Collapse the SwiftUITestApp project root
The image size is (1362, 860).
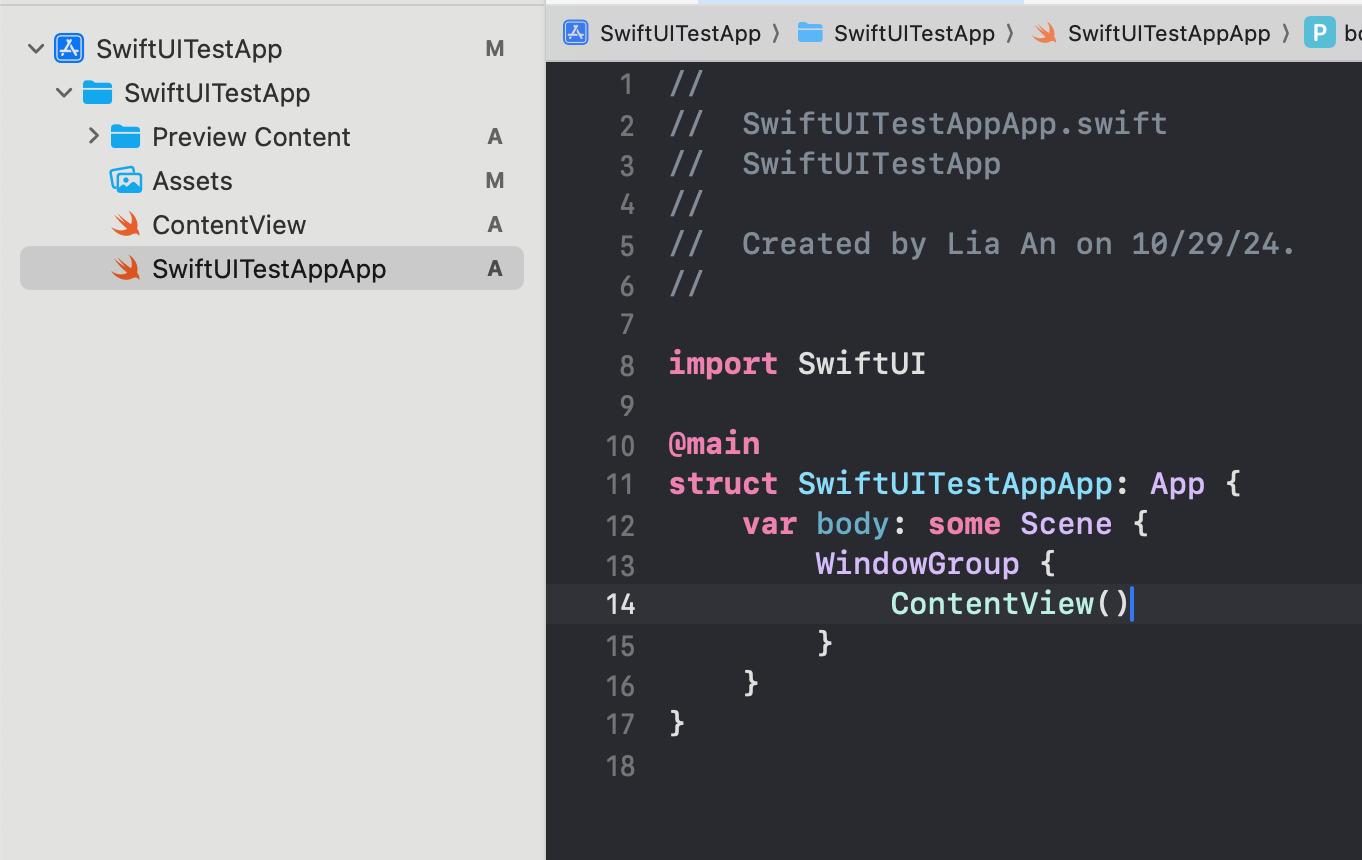pyautogui.click(x=36, y=48)
